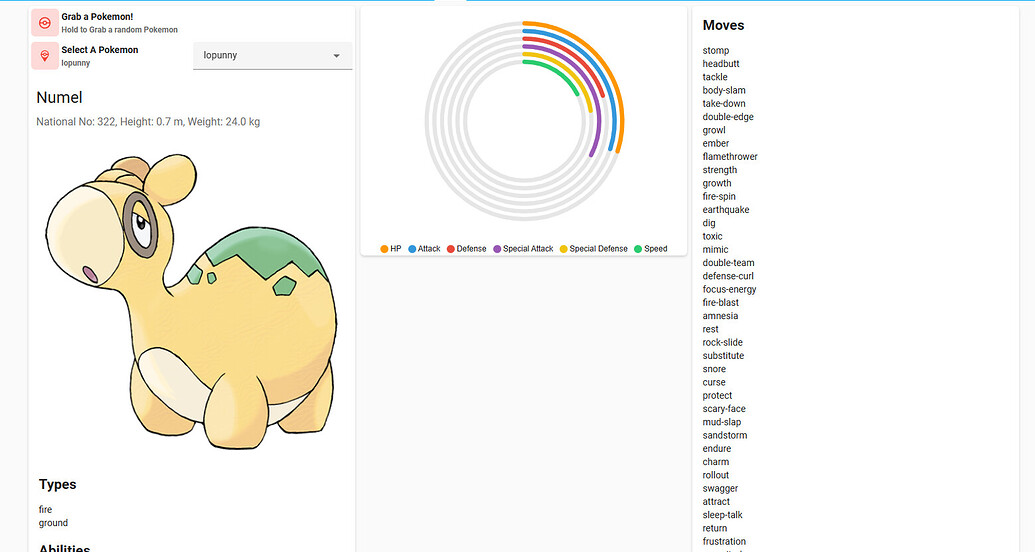Click the 'flamethrower' move

(x=730, y=156)
